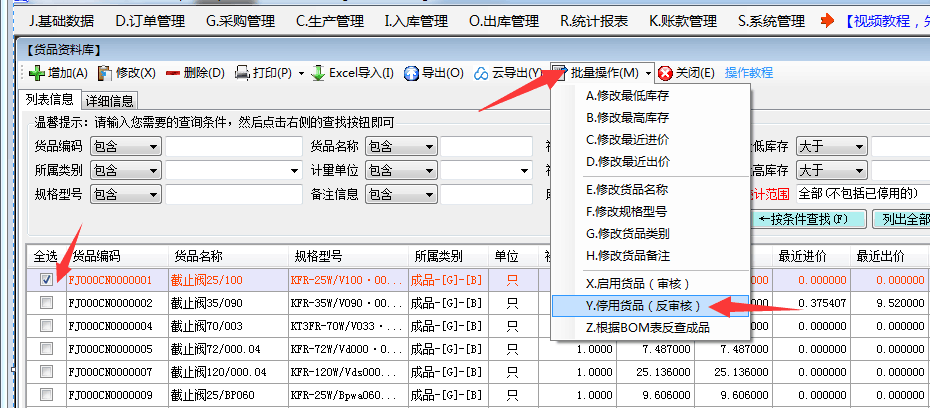Open the print options dropdown arrow
The image size is (930, 408).
(x=300, y=73)
